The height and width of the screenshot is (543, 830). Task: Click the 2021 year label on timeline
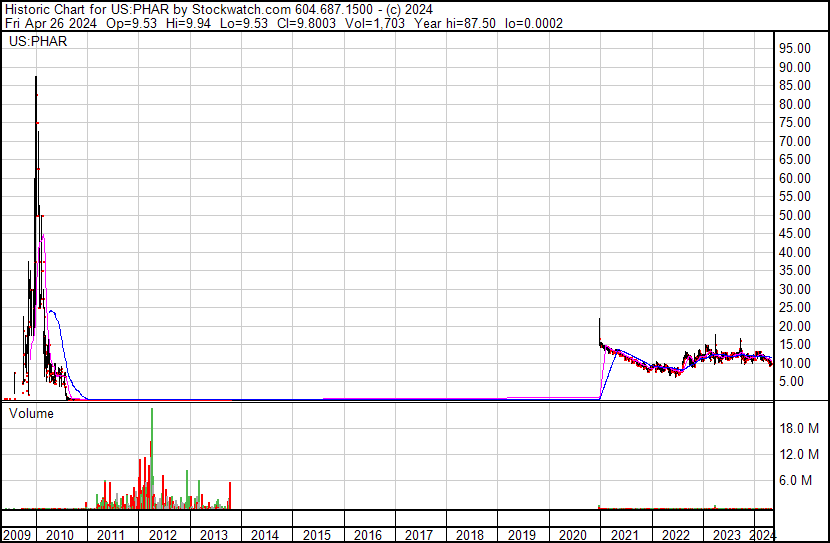(x=624, y=535)
